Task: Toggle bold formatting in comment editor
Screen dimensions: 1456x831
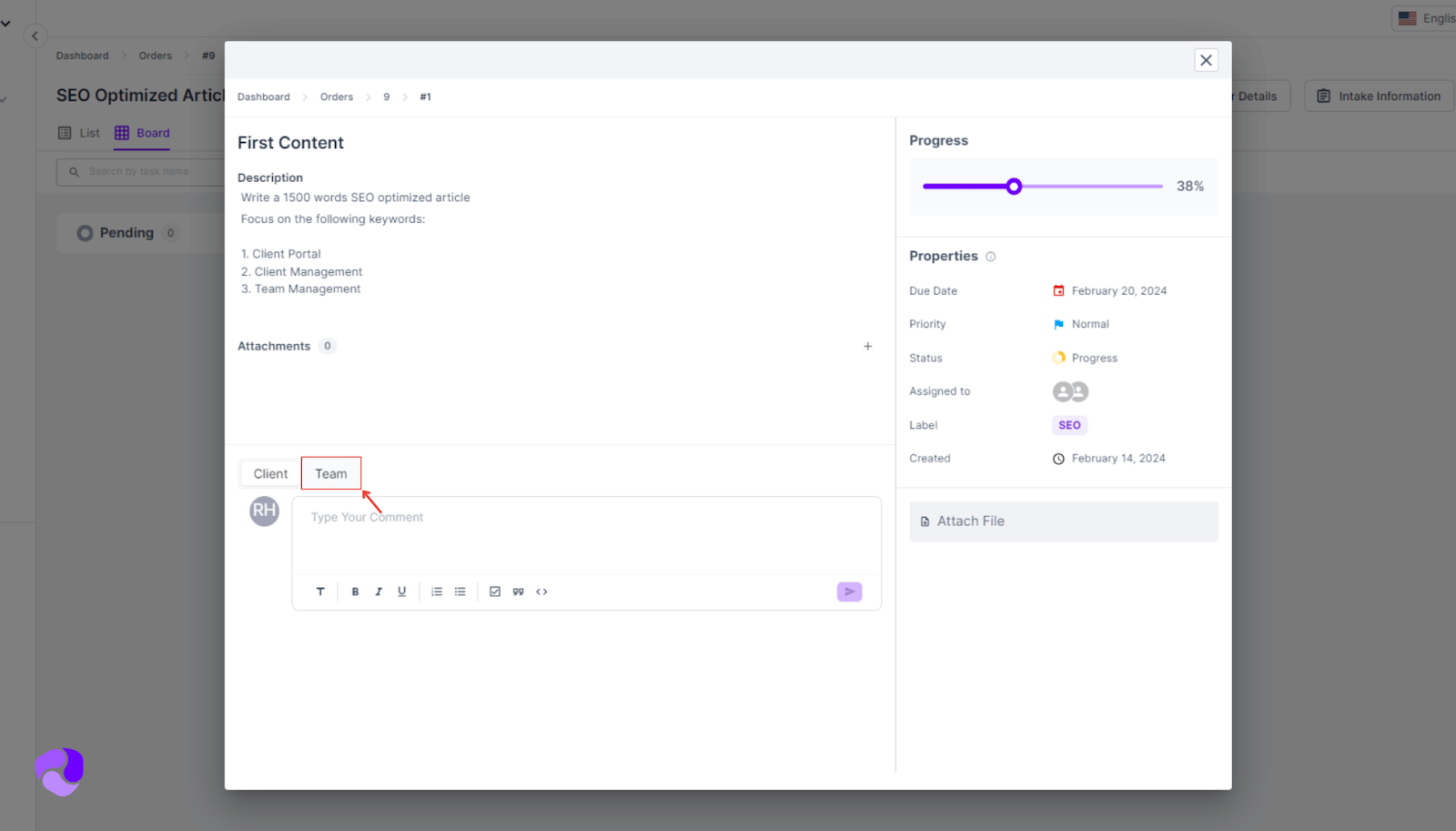Action: click(x=355, y=592)
